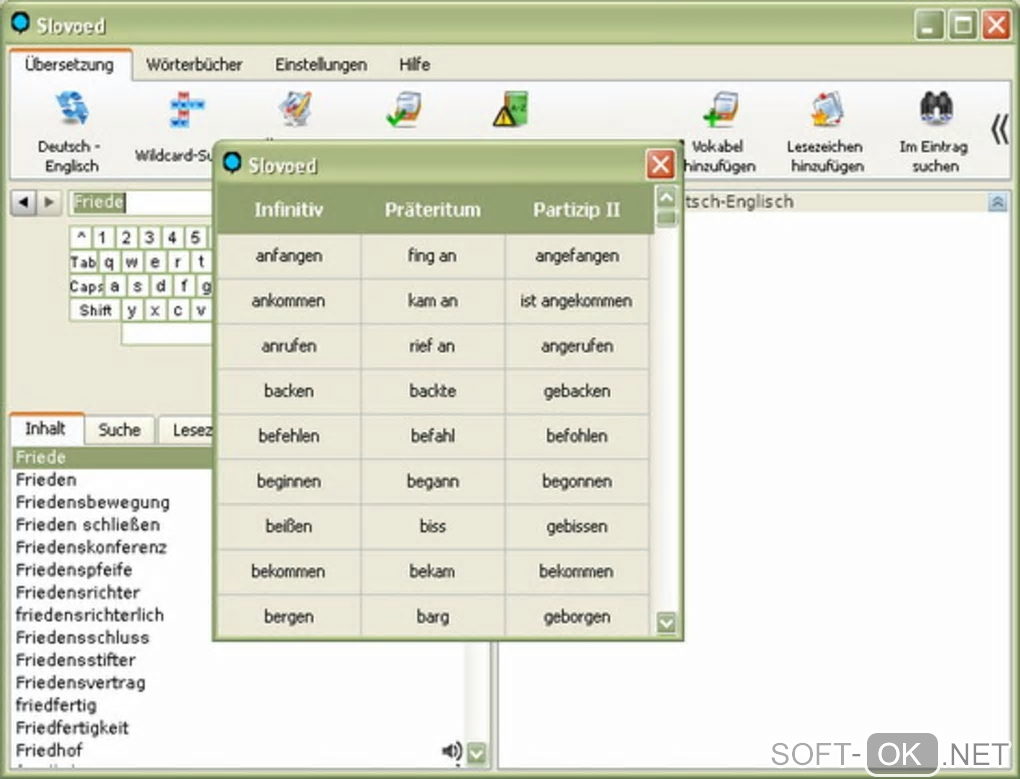Select Friedenskonferenz in the word list
Screen dimensions: 1020x779
pyautogui.click(x=92, y=548)
